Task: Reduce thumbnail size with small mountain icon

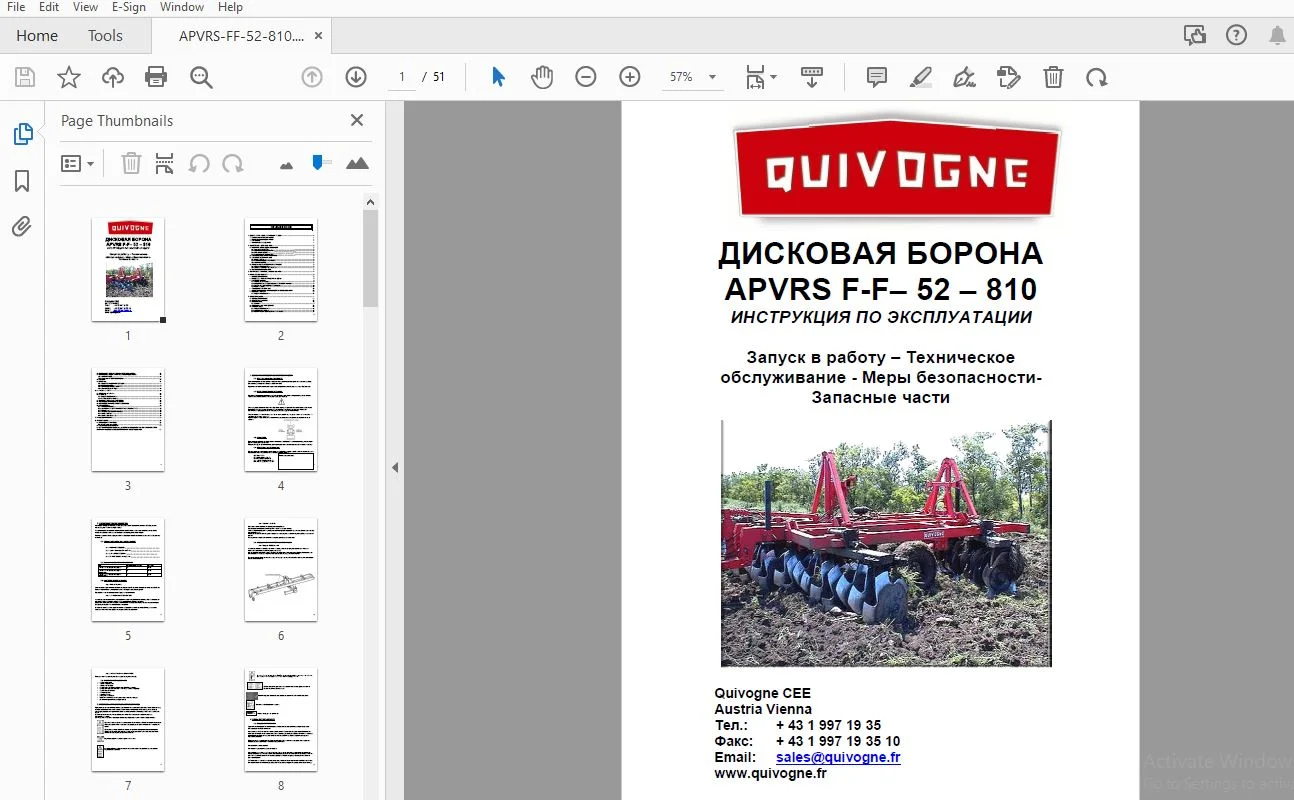Action: click(287, 164)
